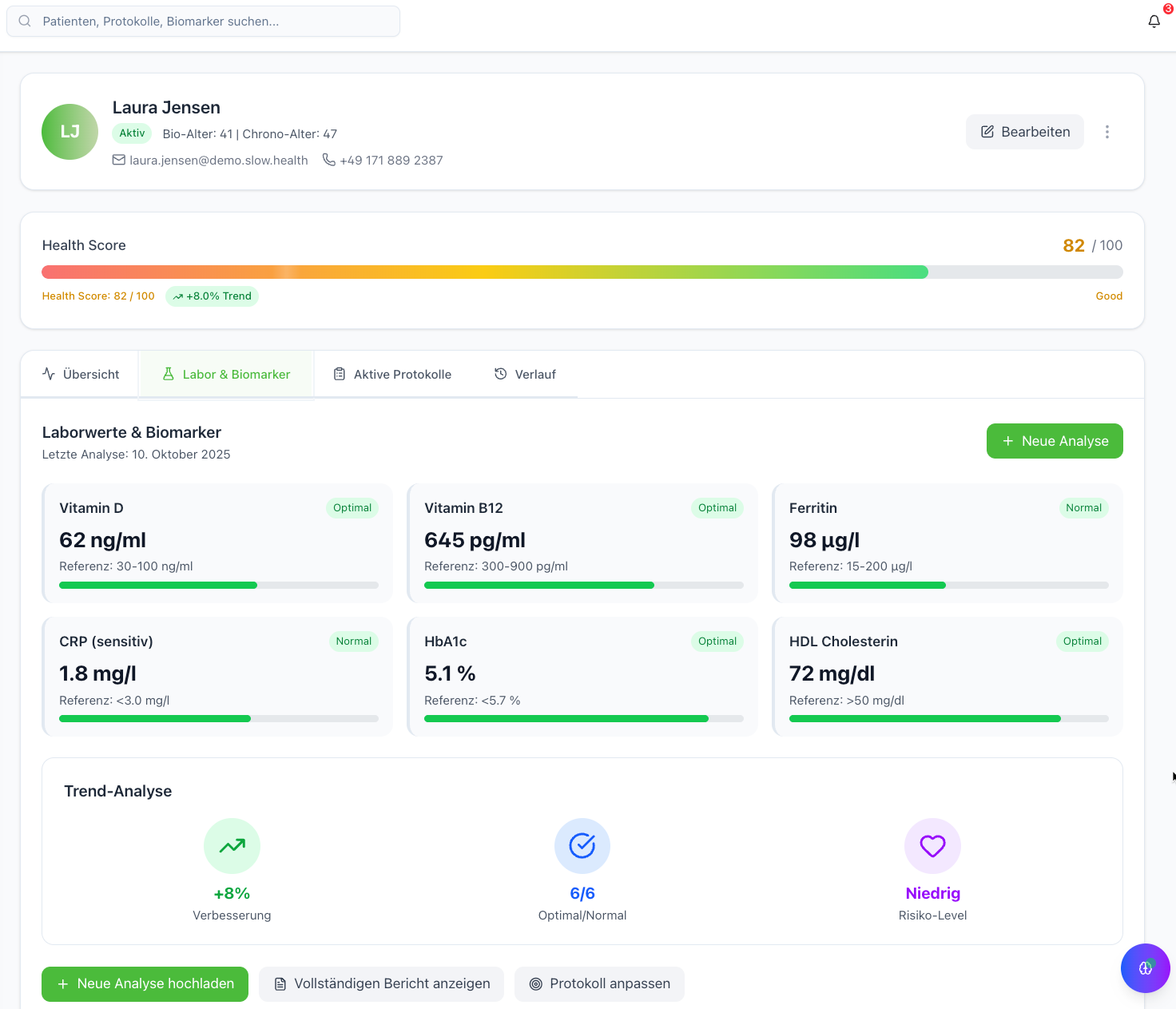
Task: Select the Aktive Protokolle tab
Action: (391, 373)
